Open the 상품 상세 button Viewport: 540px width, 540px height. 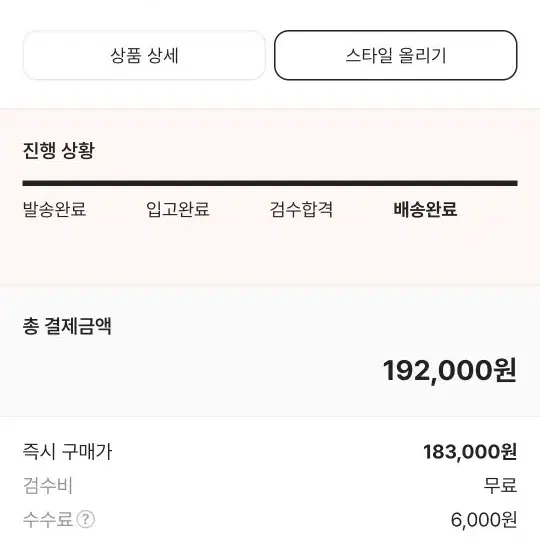144,55
